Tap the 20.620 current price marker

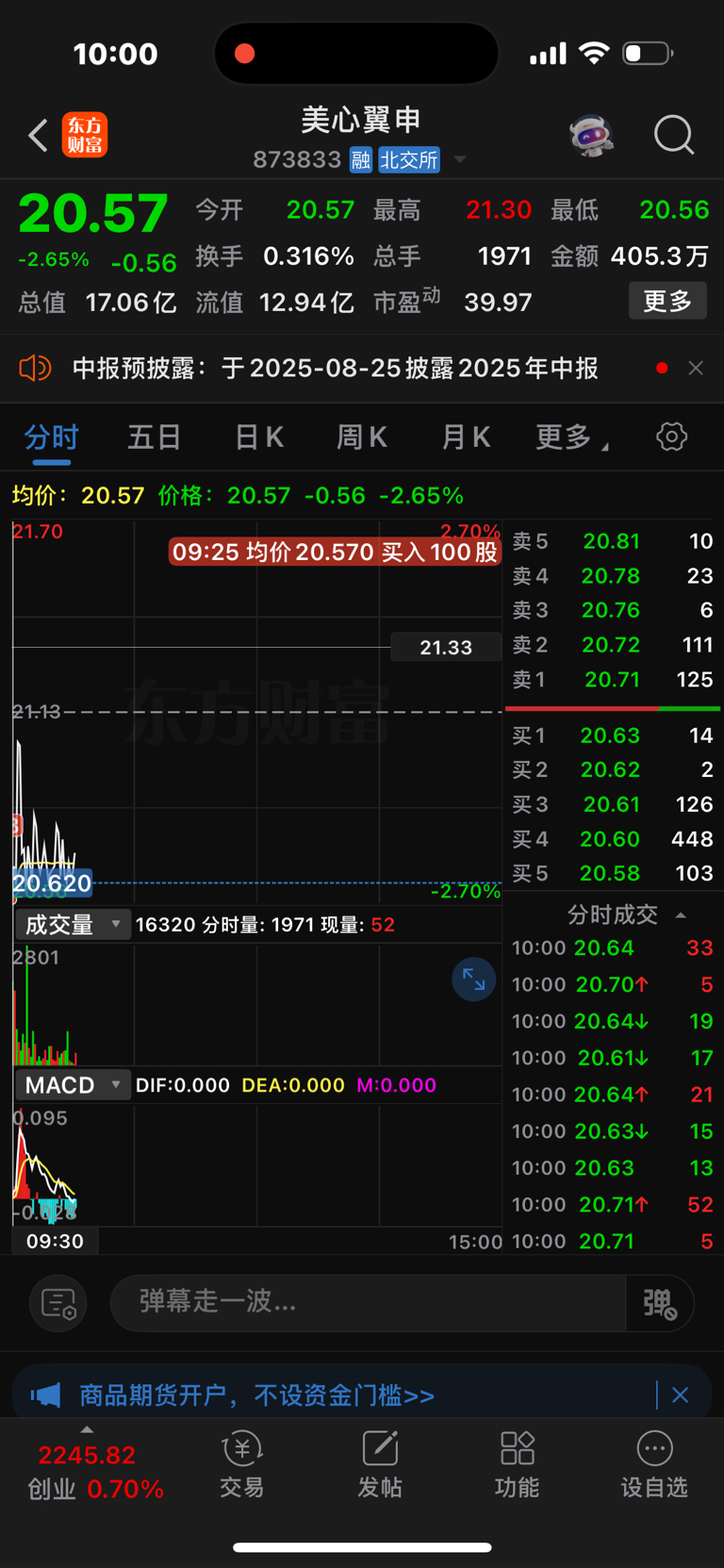(53, 883)
